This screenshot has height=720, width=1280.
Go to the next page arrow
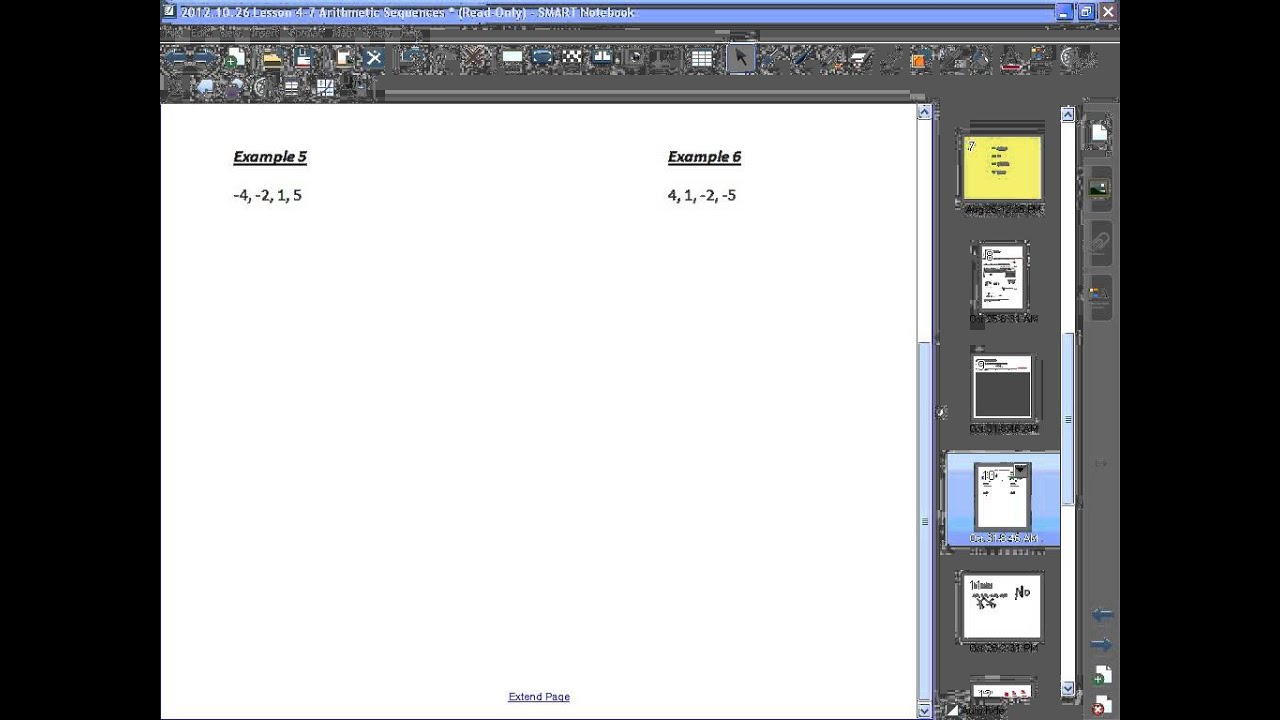tap(204, 57)
